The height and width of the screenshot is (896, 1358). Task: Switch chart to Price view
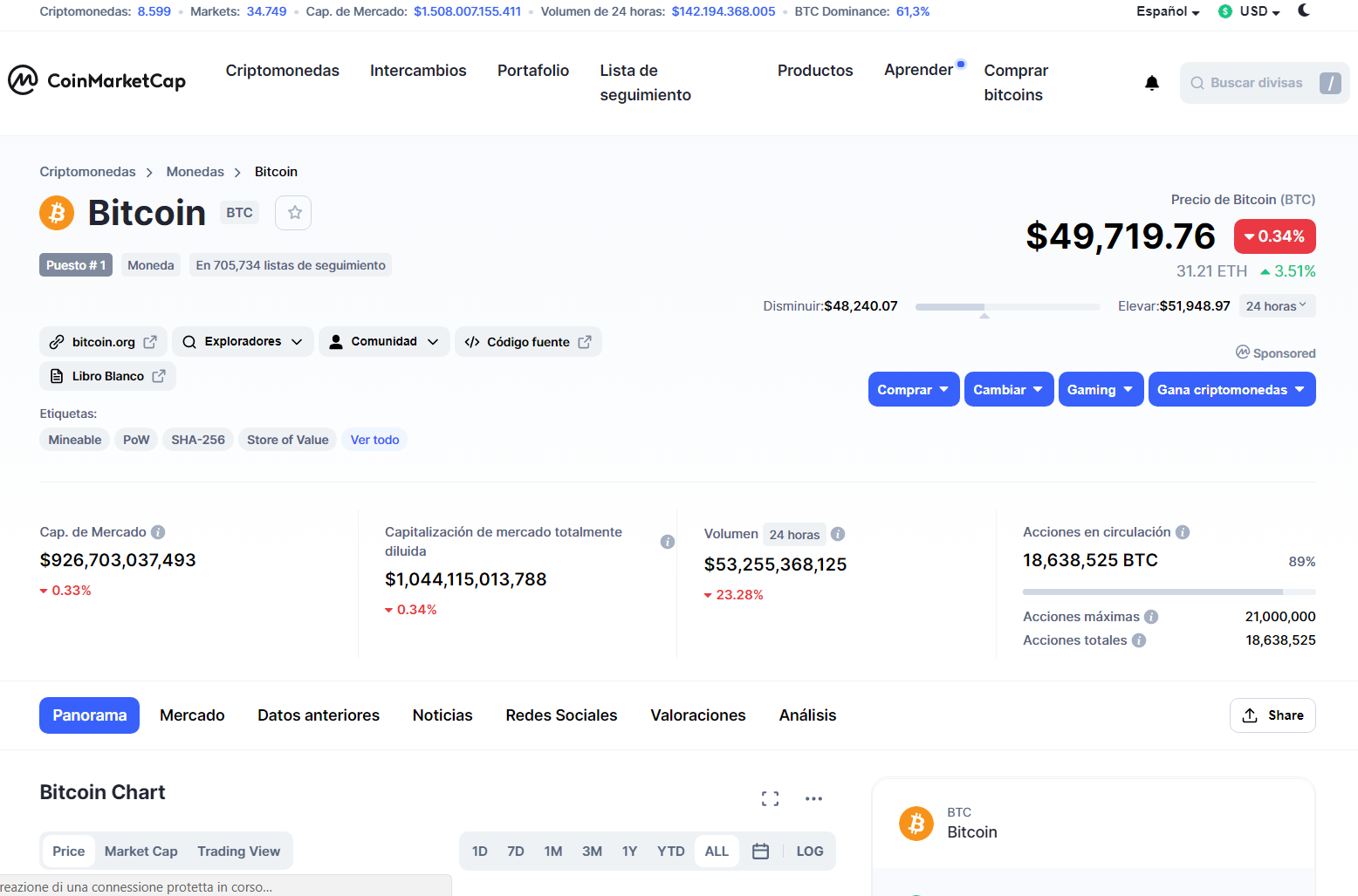tap(69, 852)
